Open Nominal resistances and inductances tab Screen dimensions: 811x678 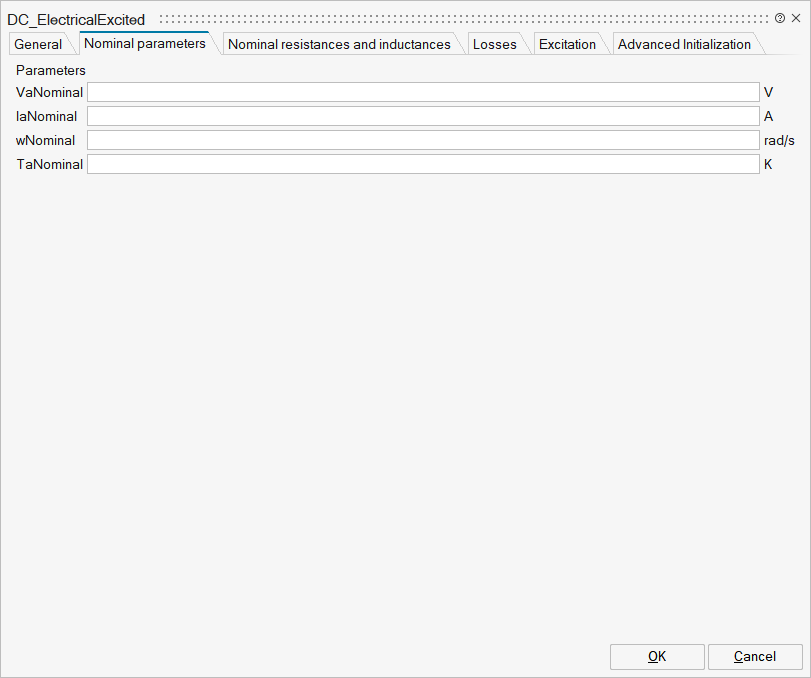(339, 44)
